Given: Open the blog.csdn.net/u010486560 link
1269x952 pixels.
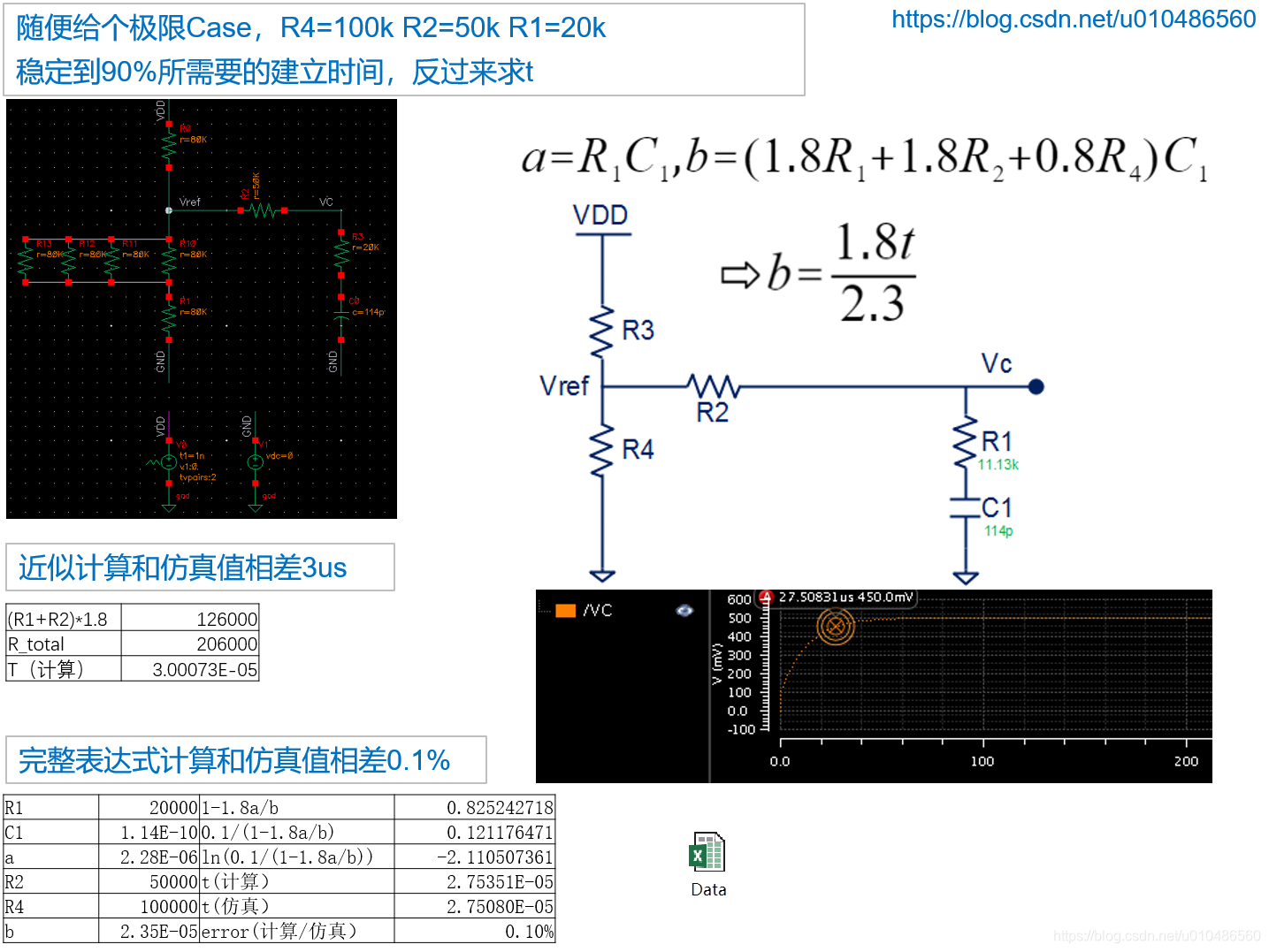Looking at the screenshot, I should [x=1074, y=19].
